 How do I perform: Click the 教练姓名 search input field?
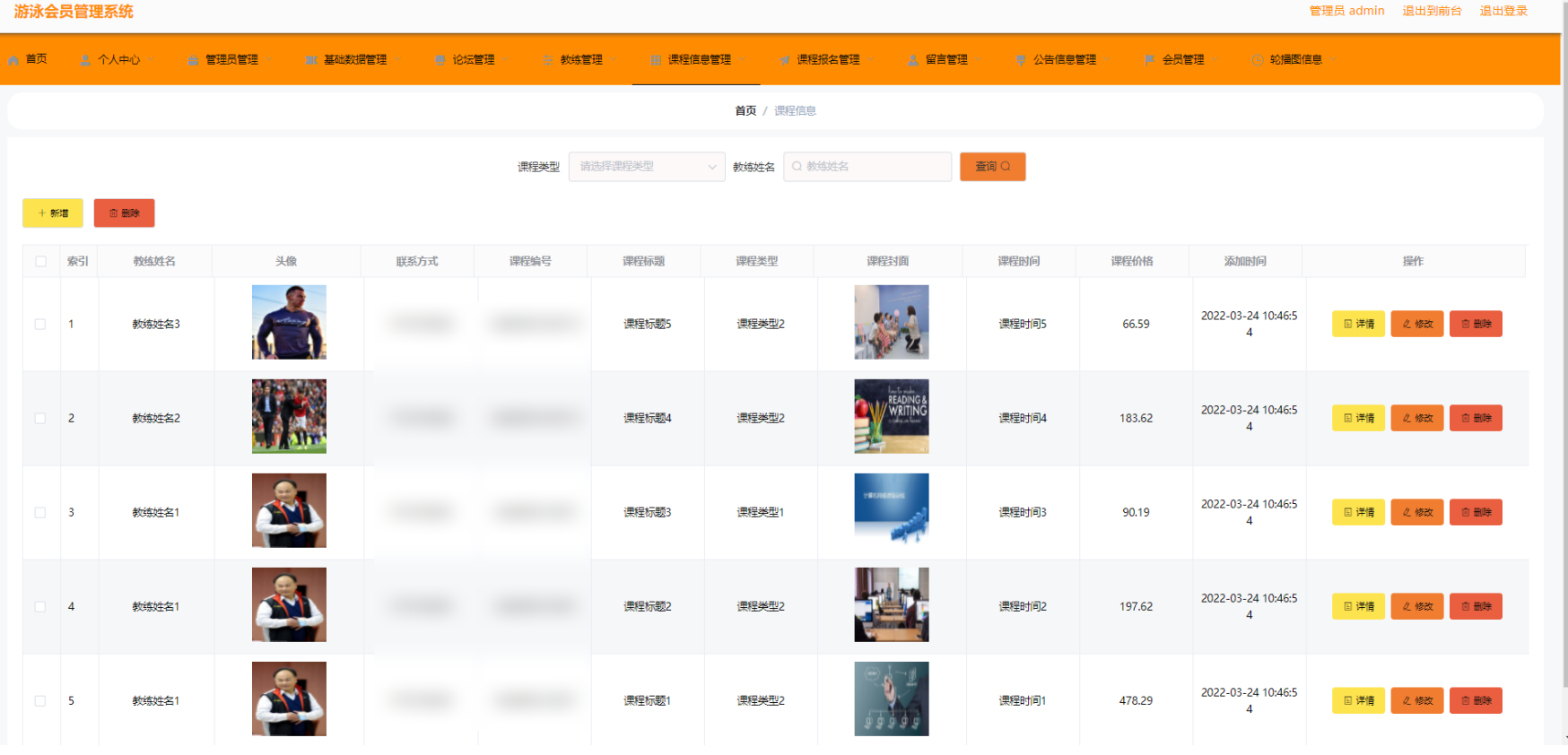click(867, 167)
